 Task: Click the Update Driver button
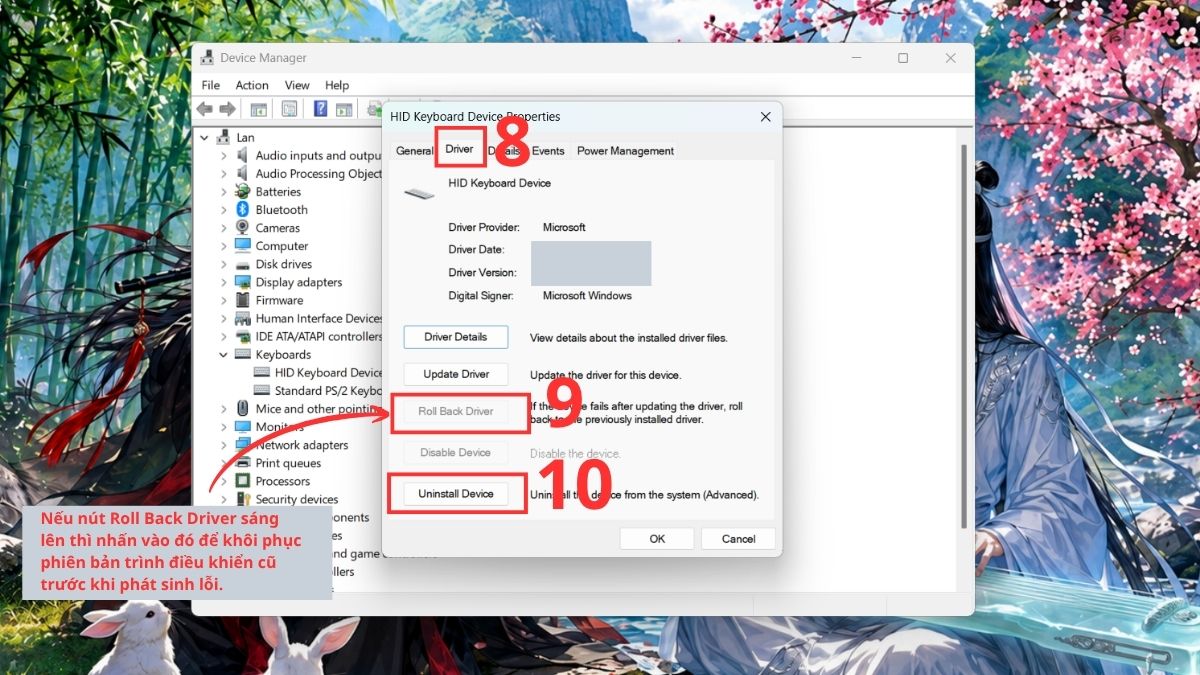coord(456,375)
